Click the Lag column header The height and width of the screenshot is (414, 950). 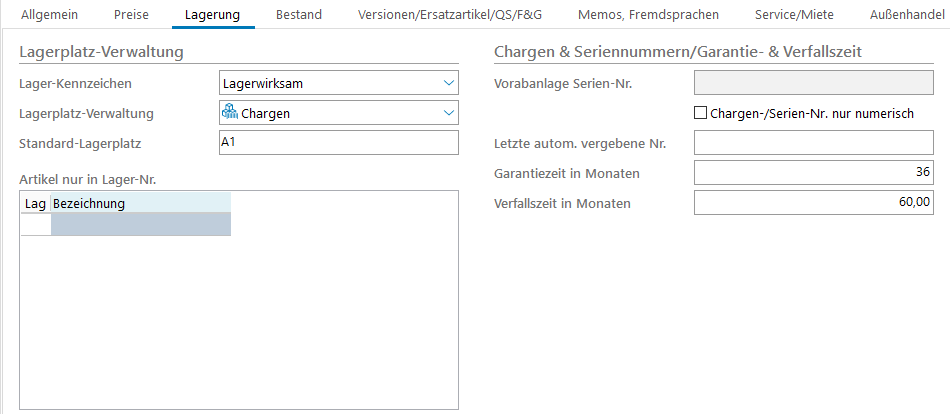35,203
